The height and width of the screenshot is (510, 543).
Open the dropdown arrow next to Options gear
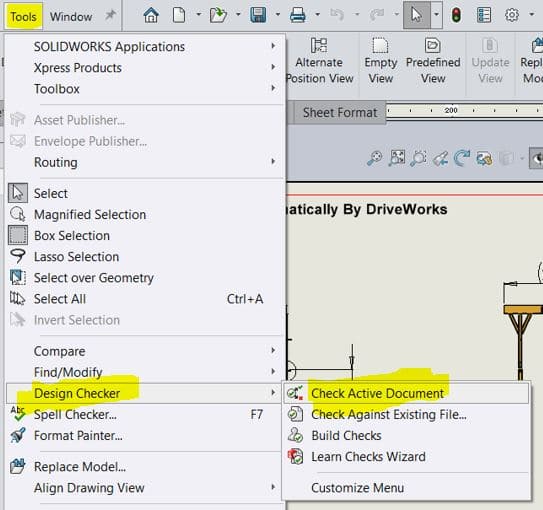pos(532,15)
